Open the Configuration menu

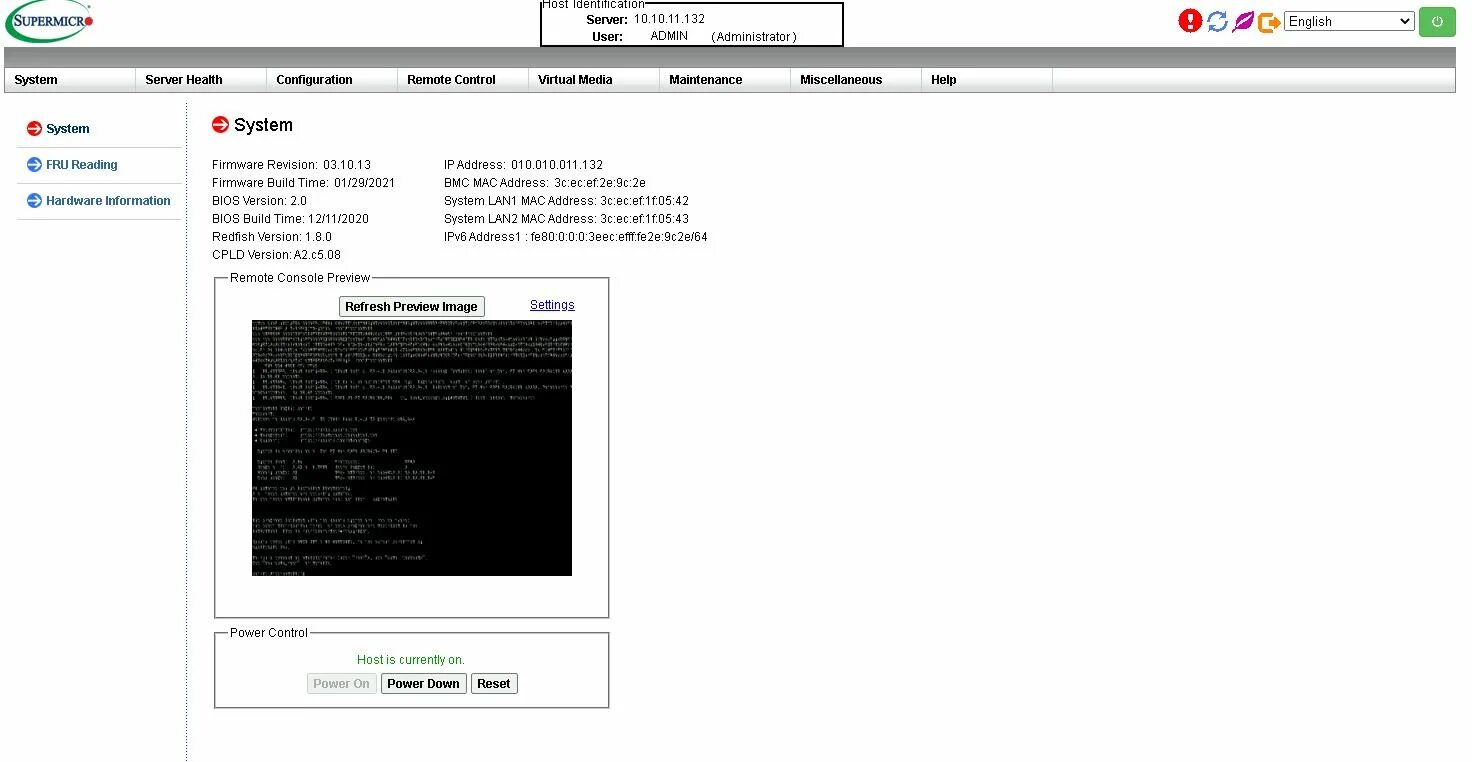(x=332, y=80)
